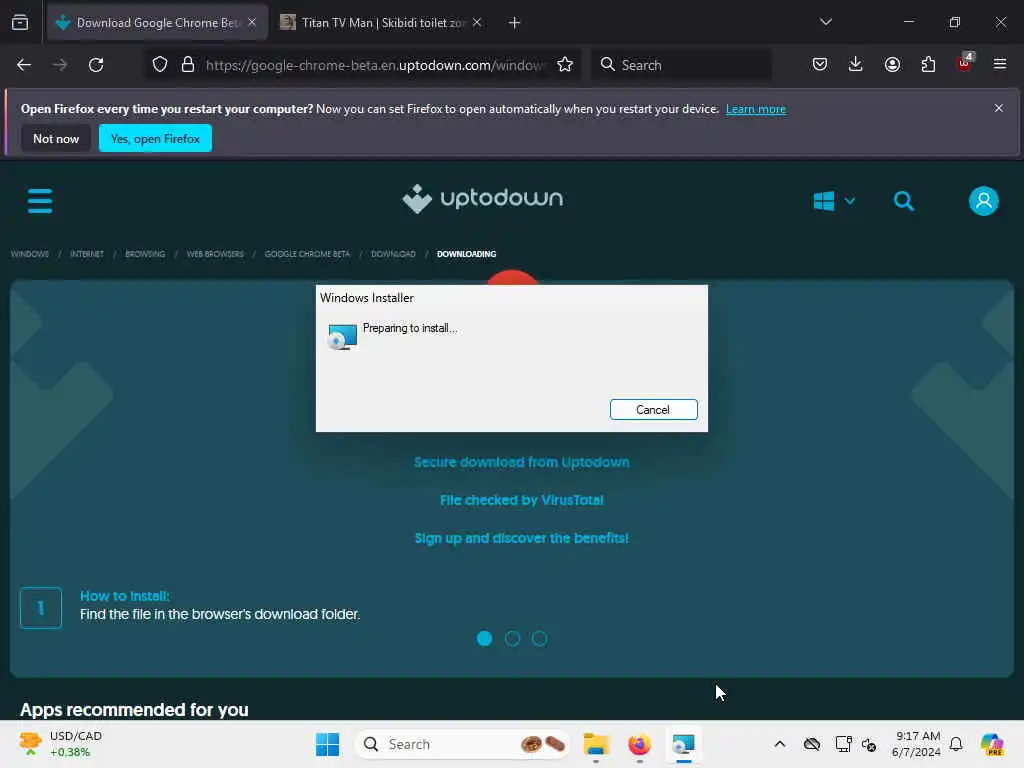Show hidden system tray icons
1024x768 pixels.
pos(780,744)
